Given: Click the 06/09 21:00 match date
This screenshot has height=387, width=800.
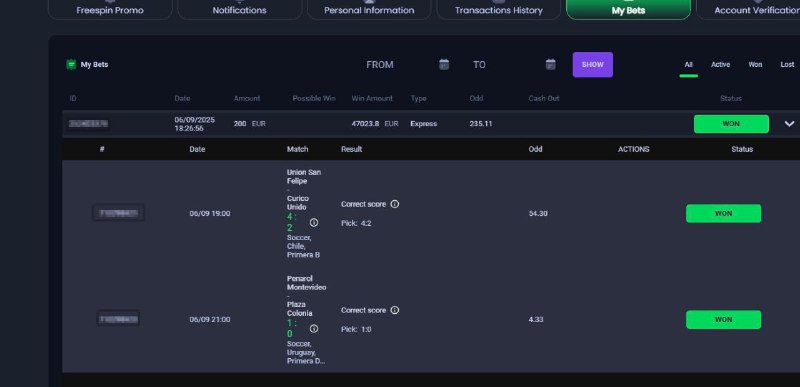Looking at the screenshot, I should point(210,320).
